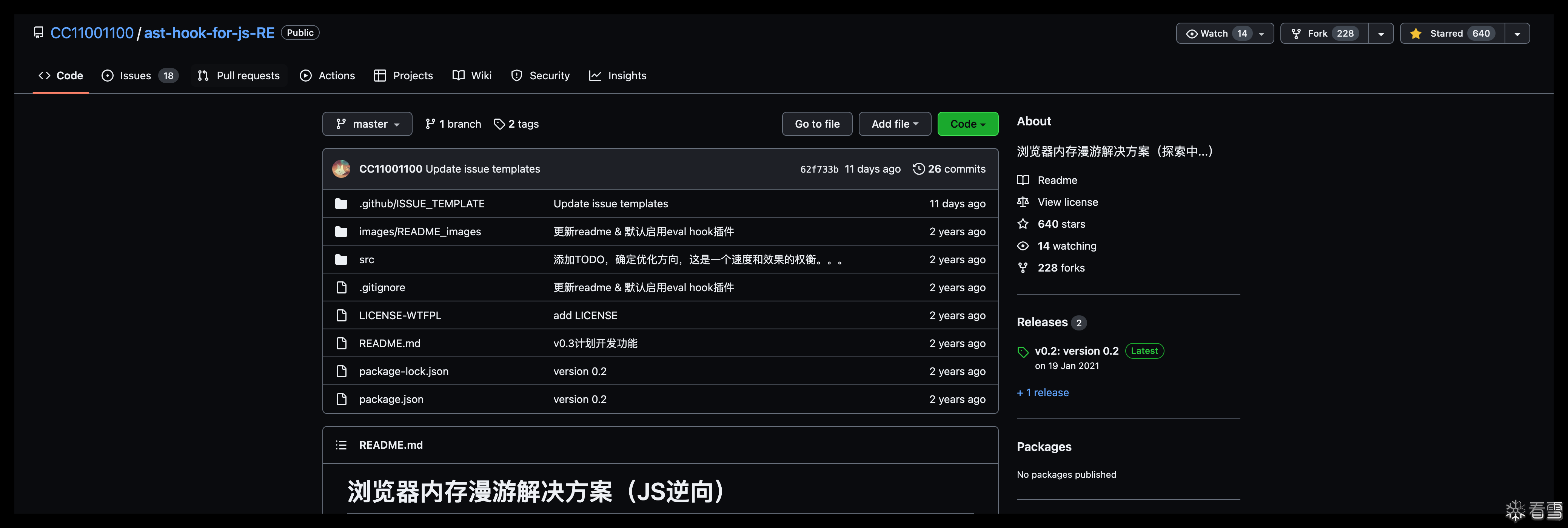Open the master branch selector dropdown
This screenshot has height=528, width=1568.
pos(367,124)
